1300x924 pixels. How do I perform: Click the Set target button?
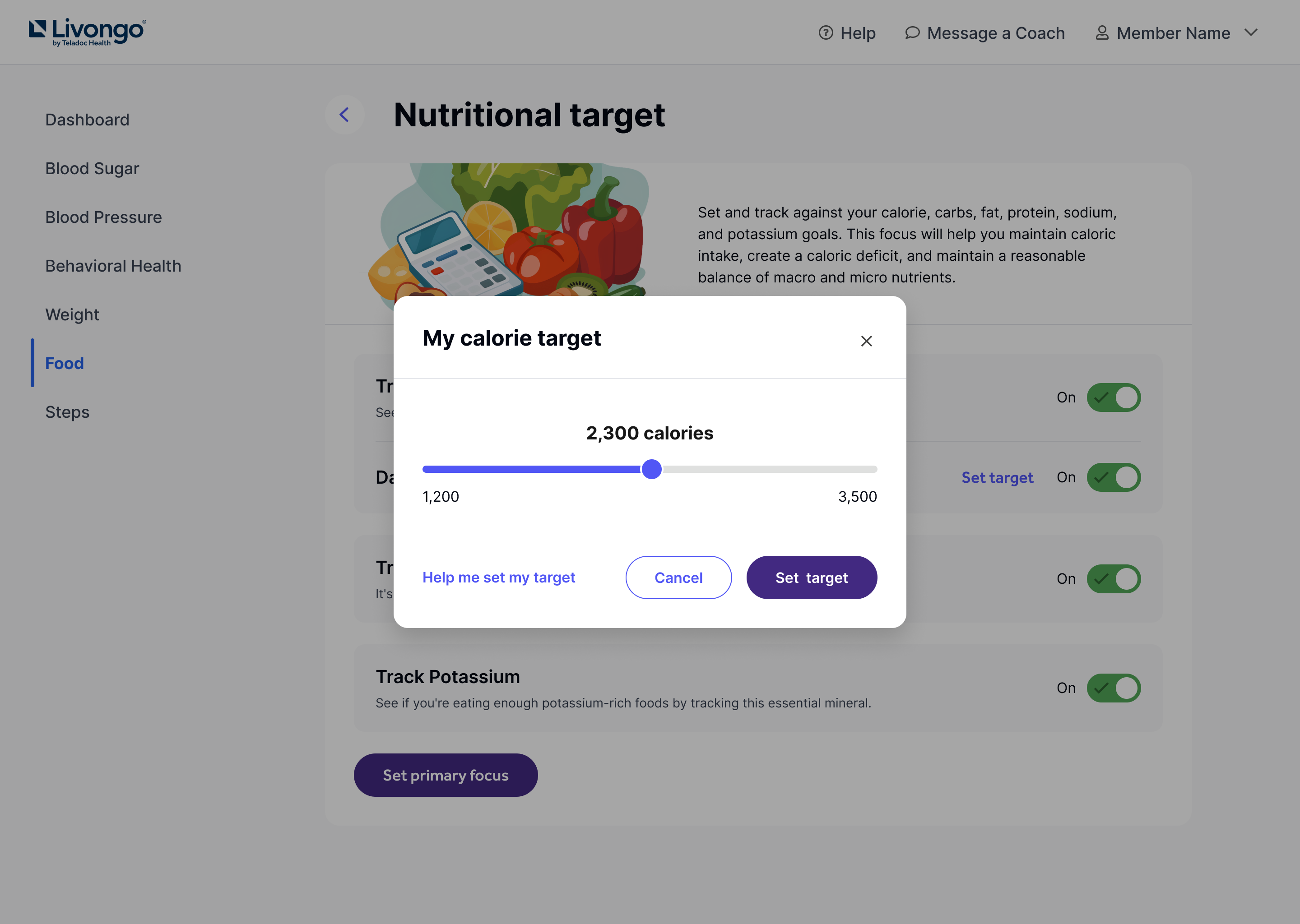(812, 577)
